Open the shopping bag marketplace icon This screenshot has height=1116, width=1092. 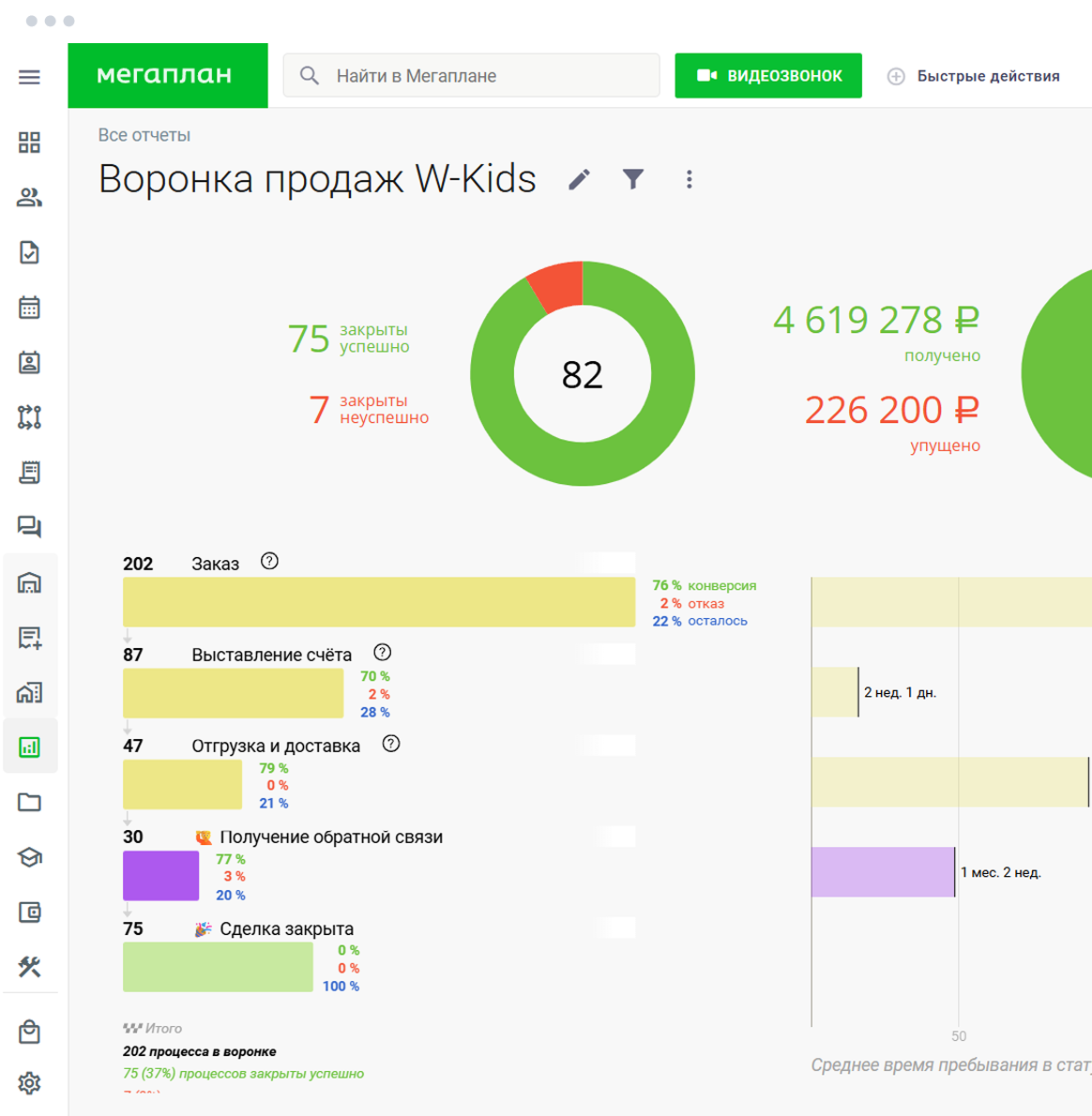coord(29,1032)
